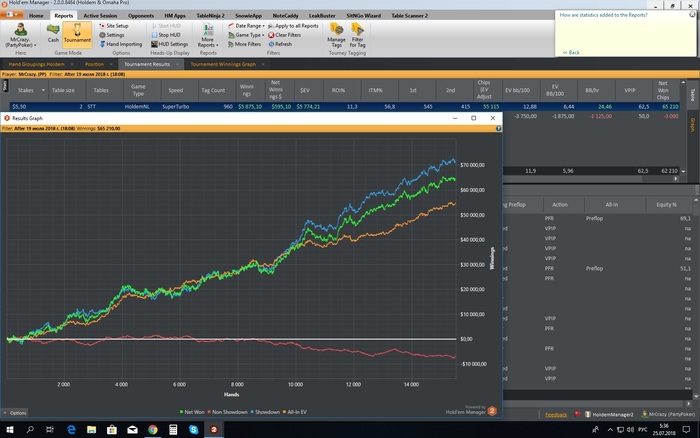Image resolution: width=700 pixels, height=438 pixels.
Task: Open the Opponents ribbon tab
Action: (x=141, y=16)
